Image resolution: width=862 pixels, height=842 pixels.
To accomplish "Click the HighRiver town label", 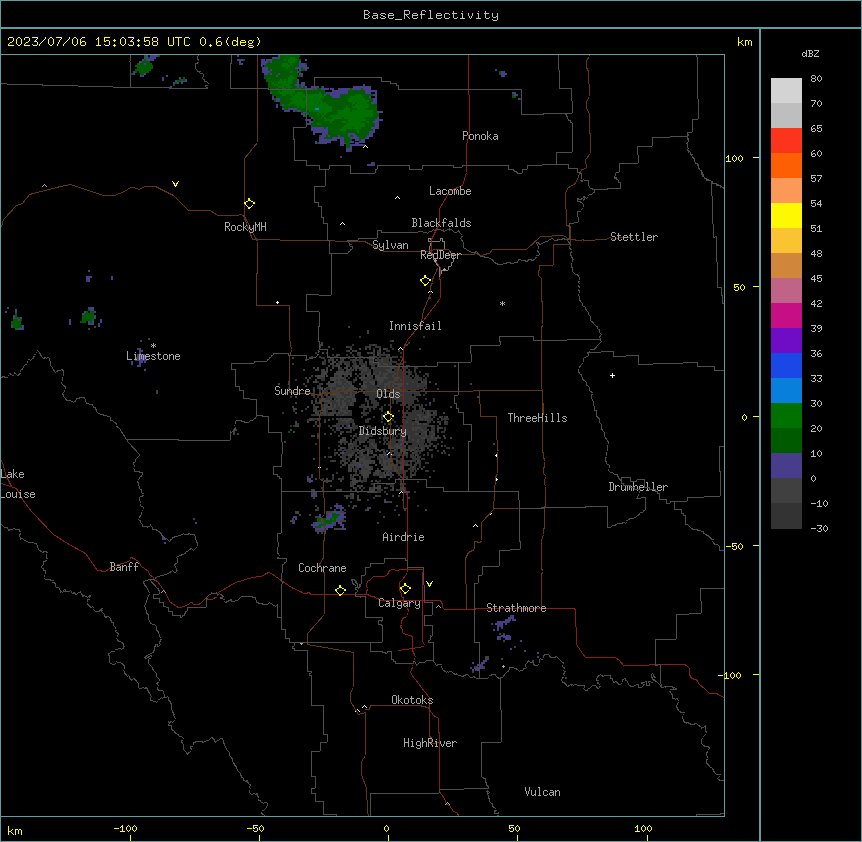I will (x=430, y=743).
